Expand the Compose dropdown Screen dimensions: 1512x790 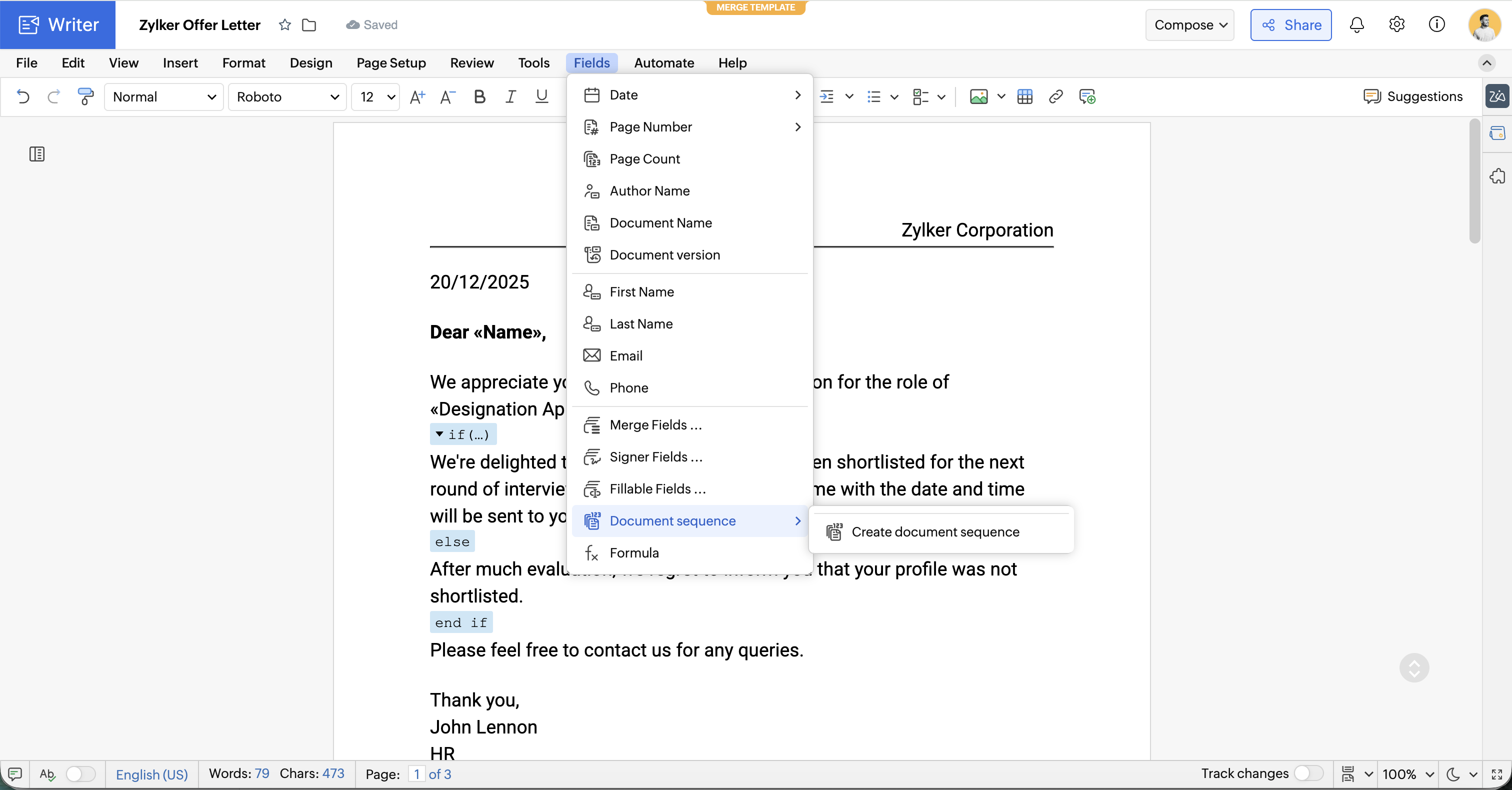tap(1190, 24)
